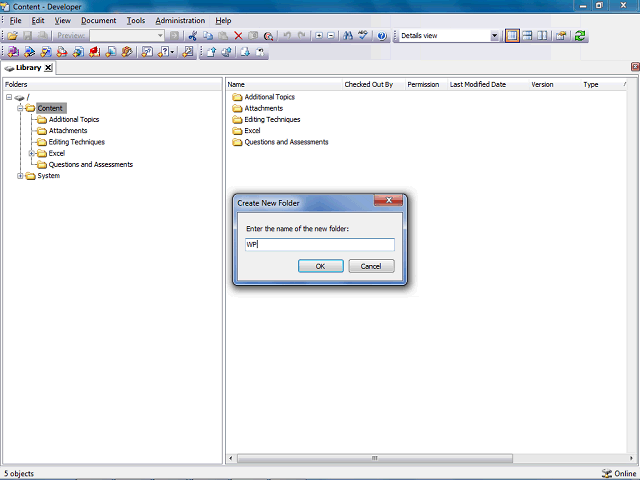Click the new Question icon with dropdown
Screen dimensions: 640x480
tap(163, 52)
